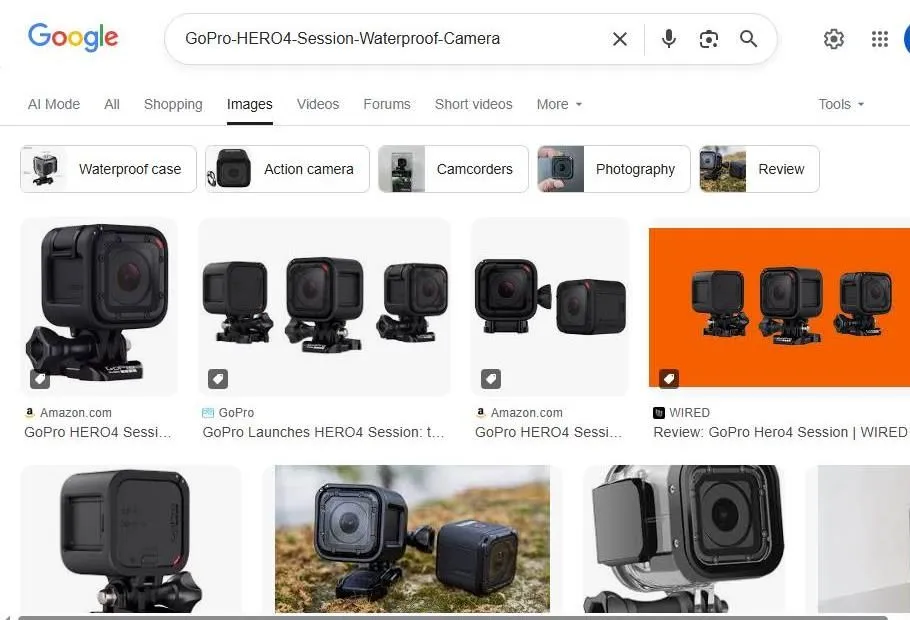Click product tag on second Amazon image
The height and width of the screenshot is (620, 910).
(491, 379)
